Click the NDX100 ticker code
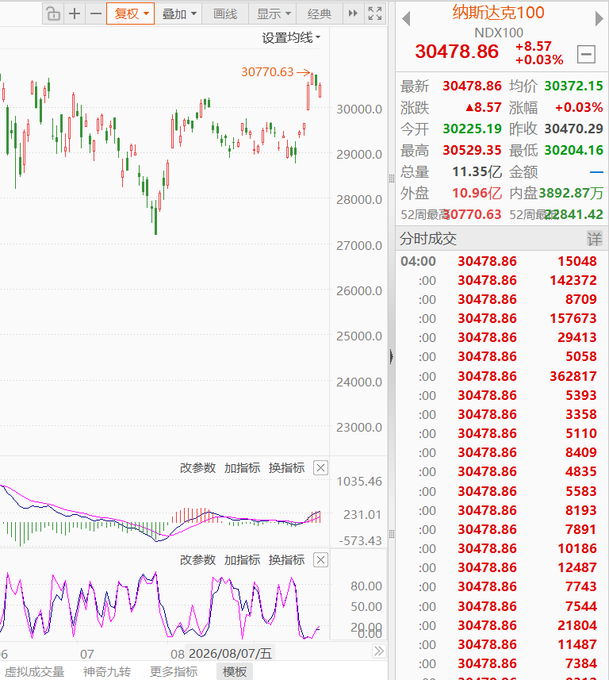 tap(498, 33)
